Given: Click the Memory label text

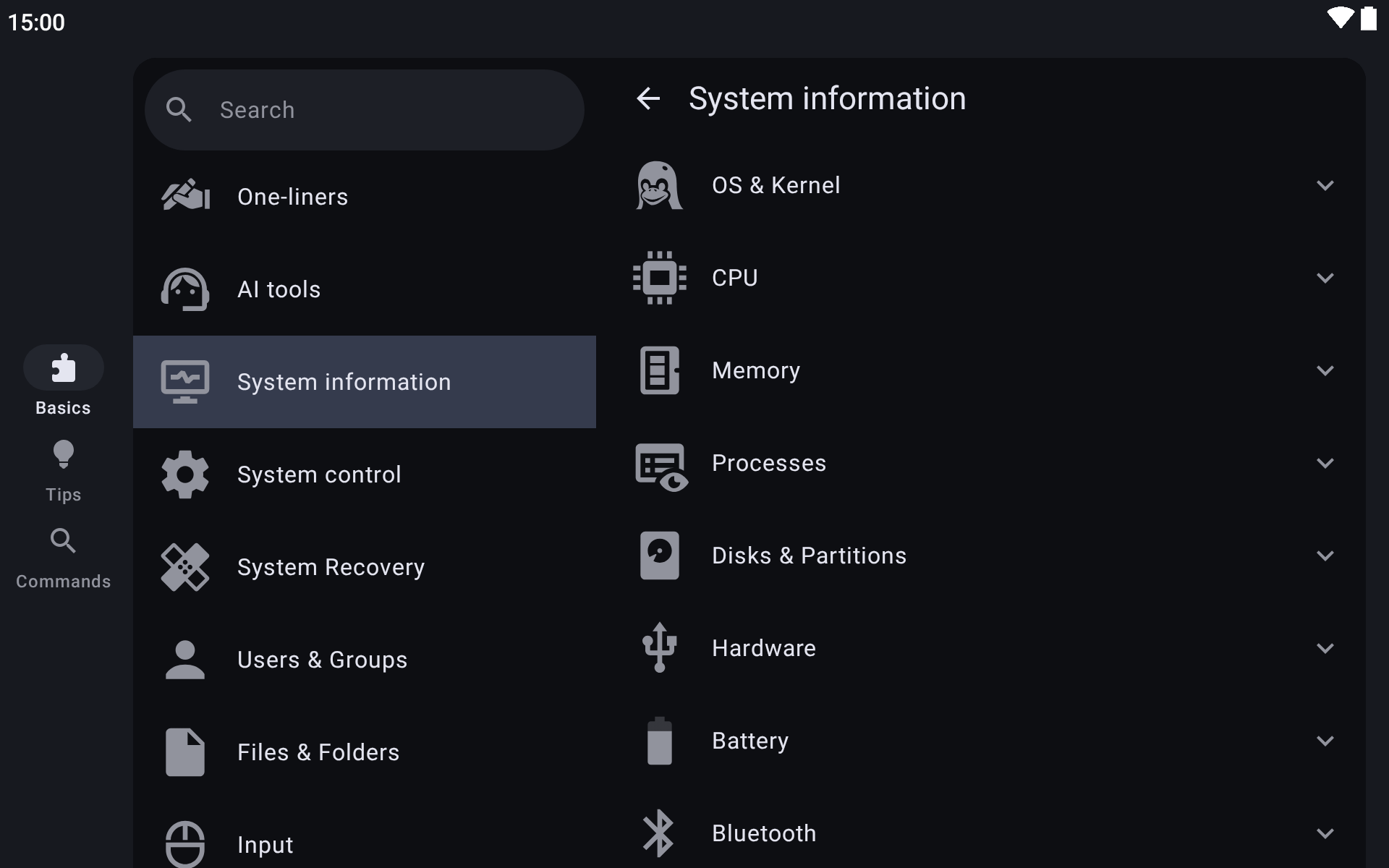Looking at the screenshot, I should point(756,370).
